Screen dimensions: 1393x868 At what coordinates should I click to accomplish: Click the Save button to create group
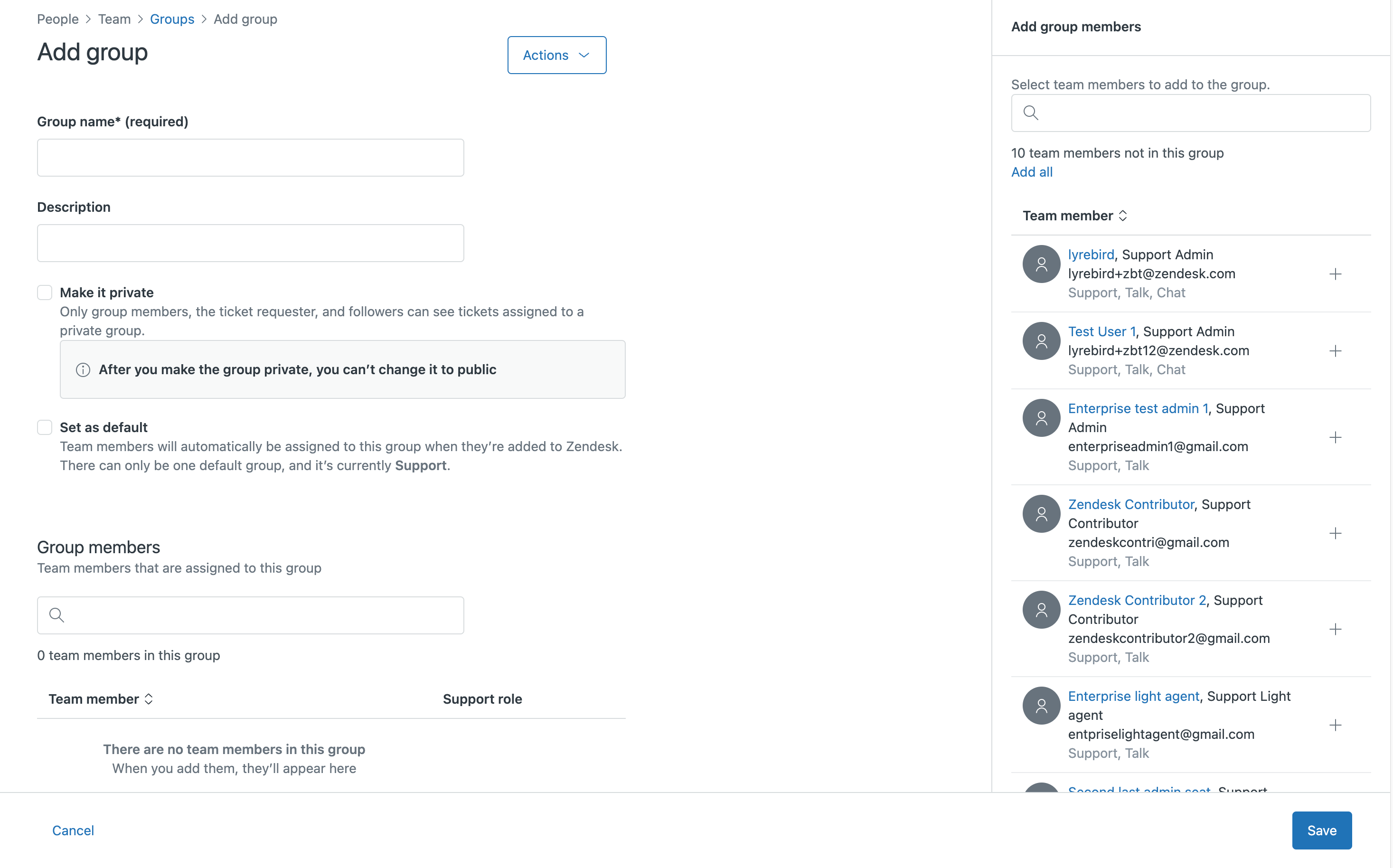point(1321,830)
